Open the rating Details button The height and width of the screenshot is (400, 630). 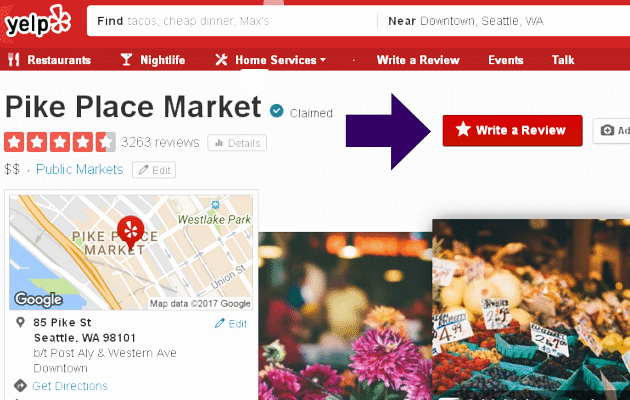pyautogui.click(x=237, y=143)
